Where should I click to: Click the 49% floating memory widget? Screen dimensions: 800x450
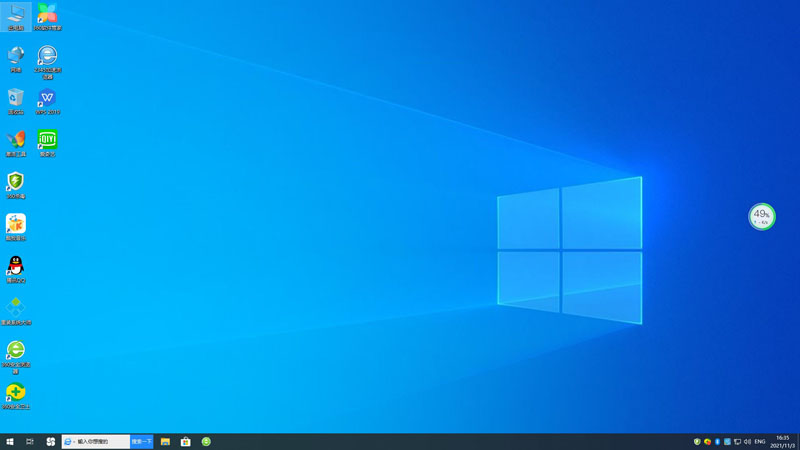pyautogui.click(x=762, y=216)
